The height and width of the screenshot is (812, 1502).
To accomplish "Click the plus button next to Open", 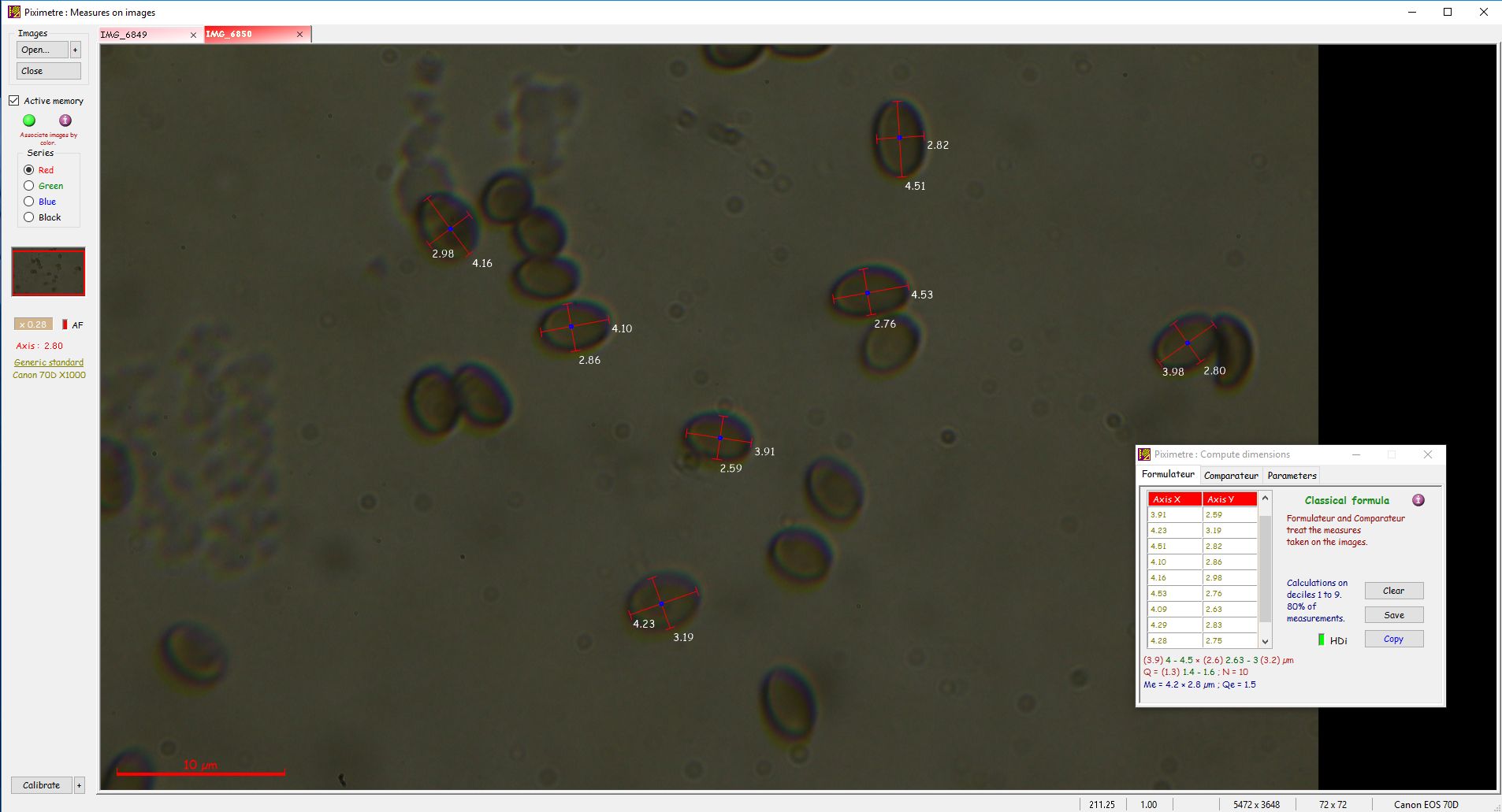I will (x=76, y=50).
